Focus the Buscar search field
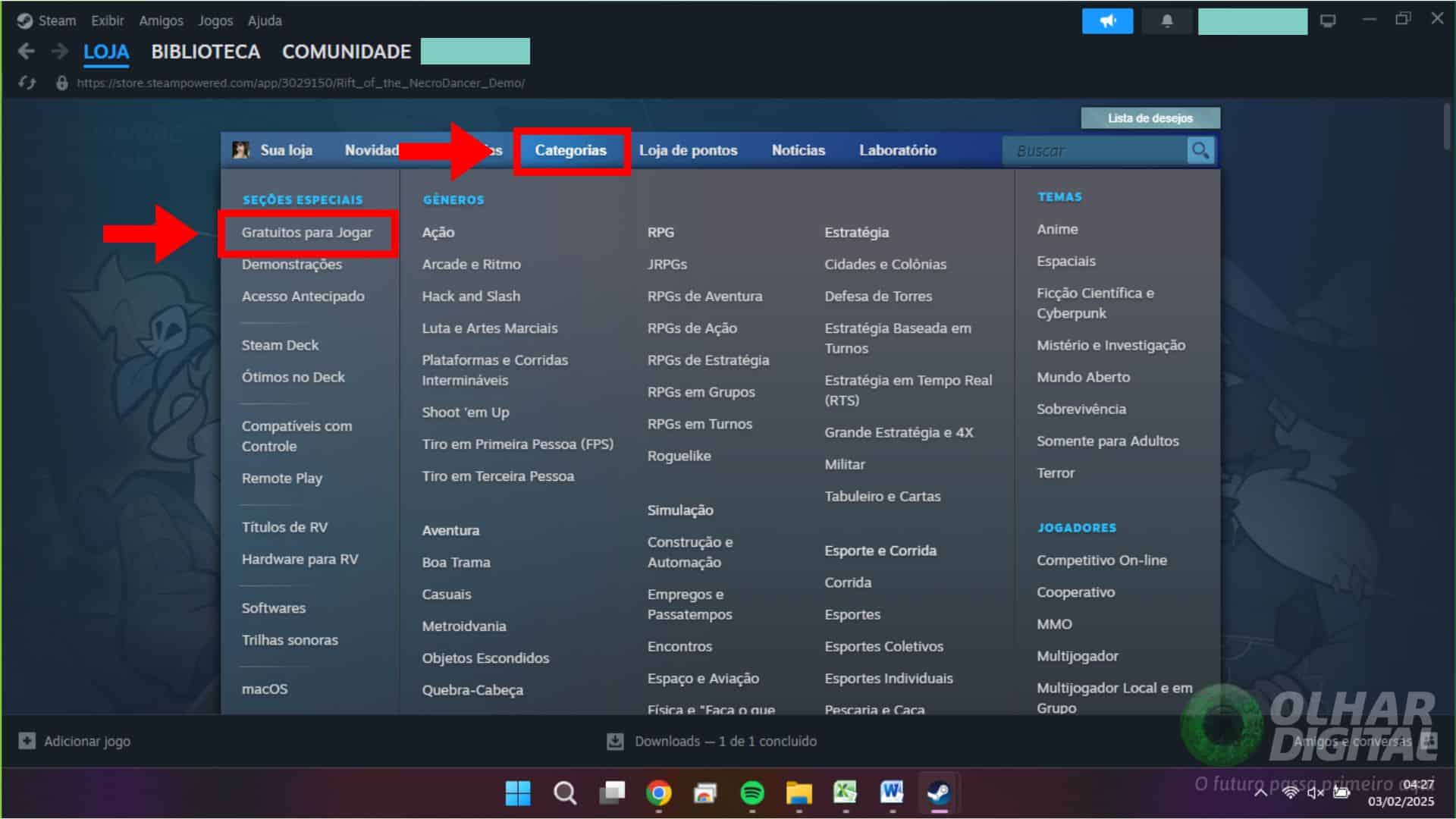This screenshot has width=1456, height=819. point(1096,150)
